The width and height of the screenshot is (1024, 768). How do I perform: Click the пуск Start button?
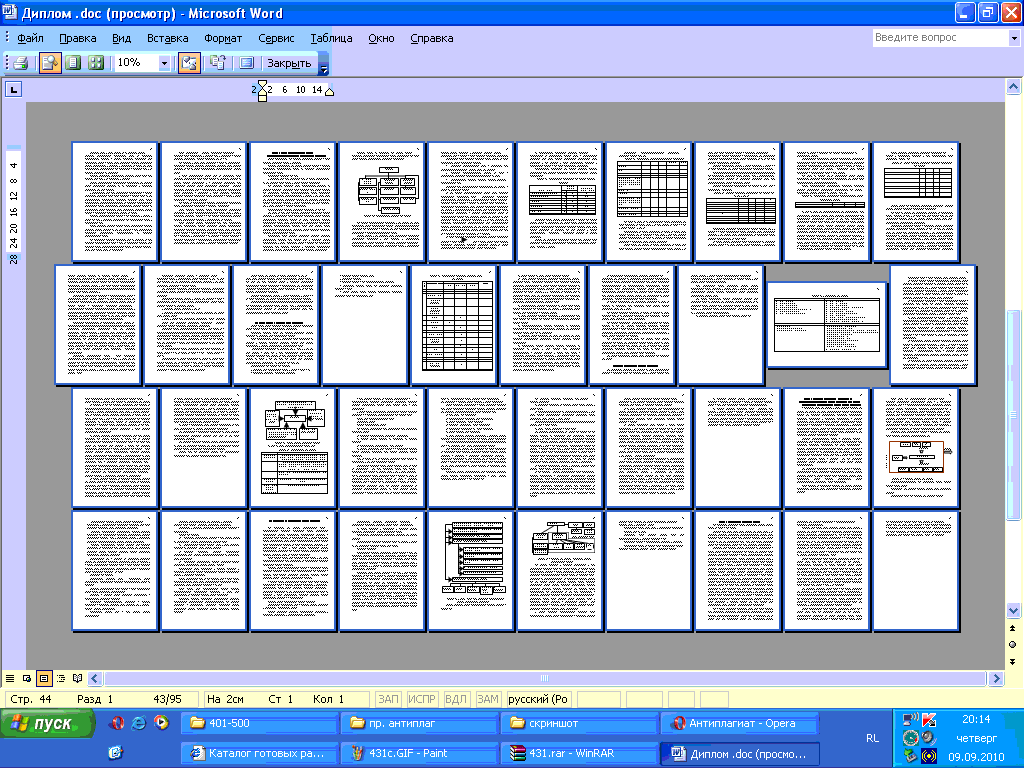47,724
